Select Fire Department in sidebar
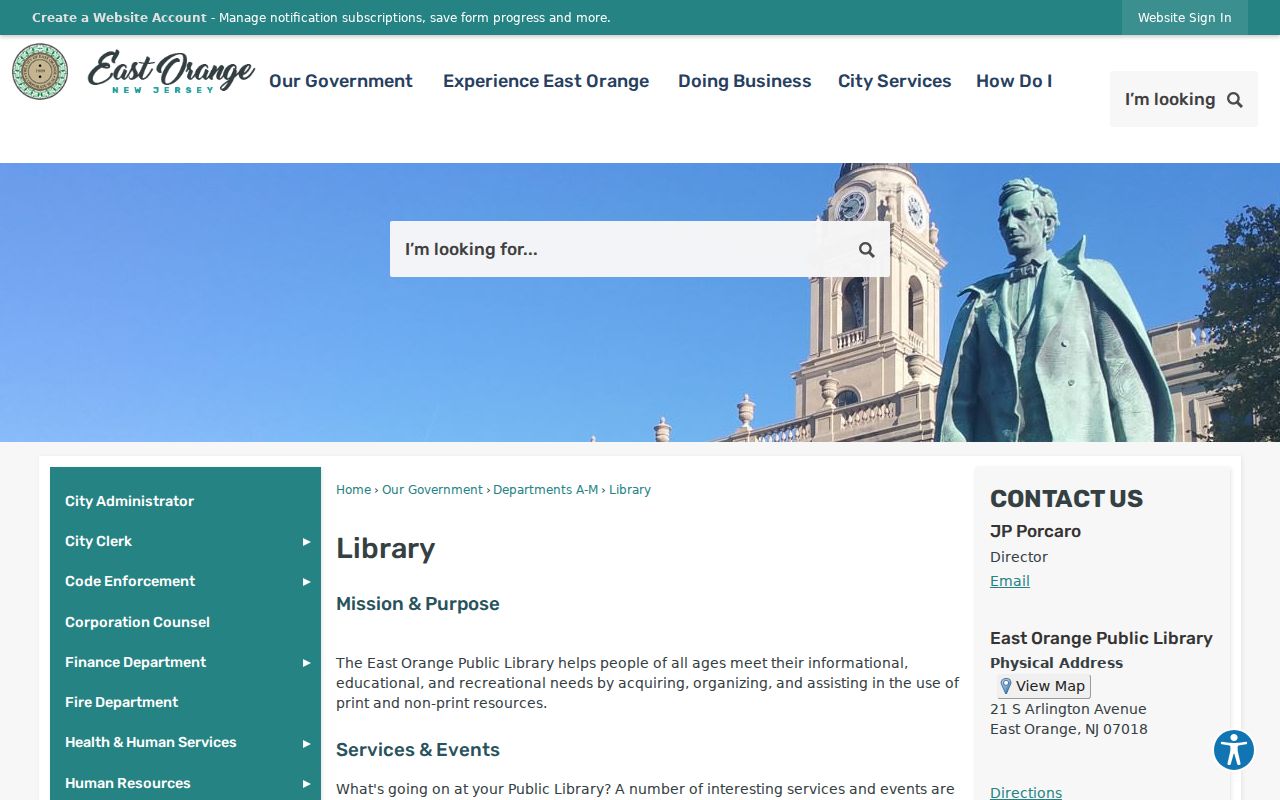 [122, 702]
